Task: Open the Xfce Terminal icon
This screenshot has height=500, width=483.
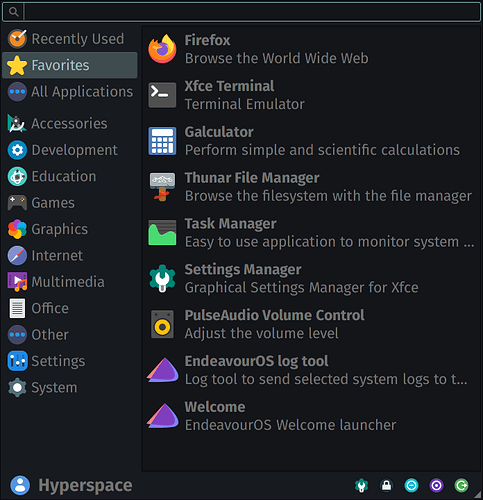Action: coord(162,95)
